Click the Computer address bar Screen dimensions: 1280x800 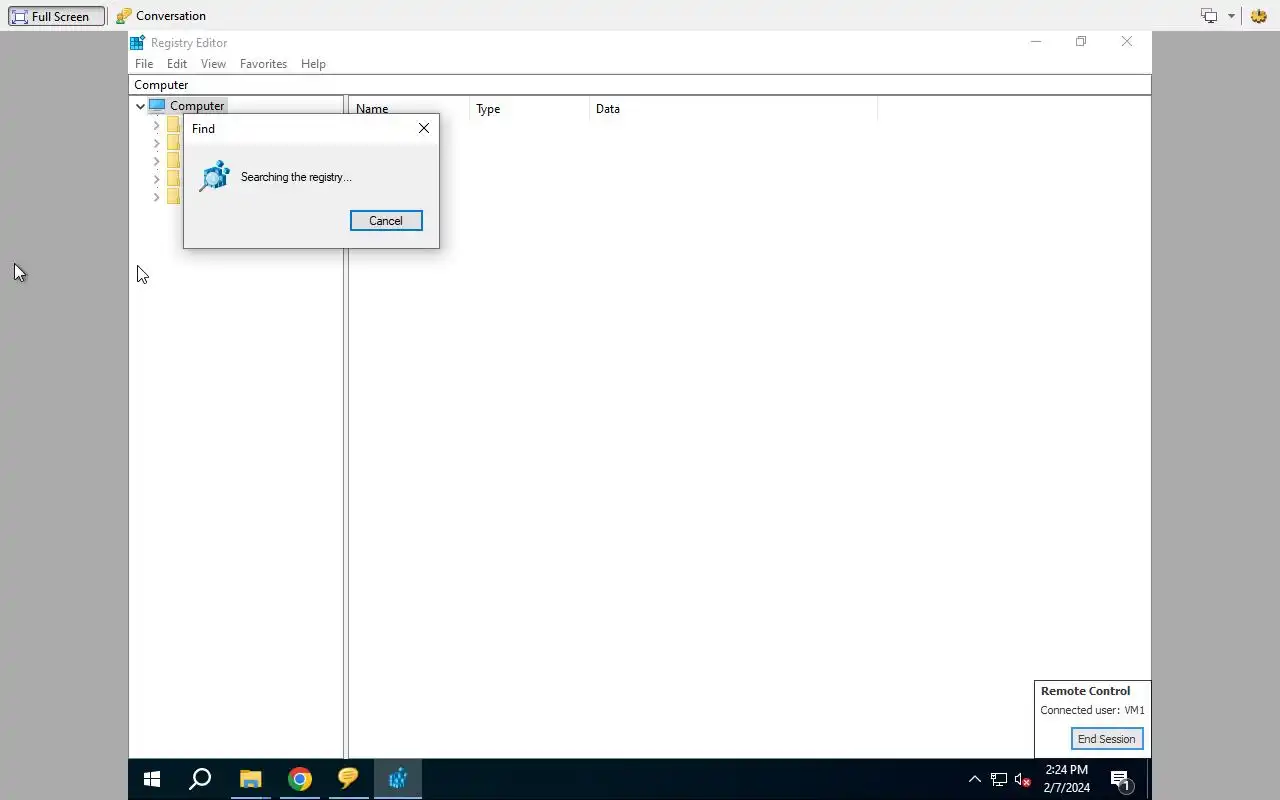[x=640, y=85]
